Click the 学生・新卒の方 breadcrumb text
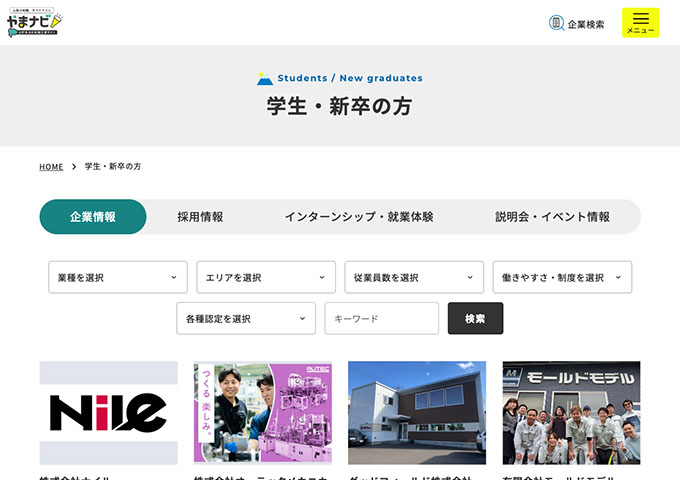Image resolution: width=680 pixels, height=480 pixels. (113, 167)
